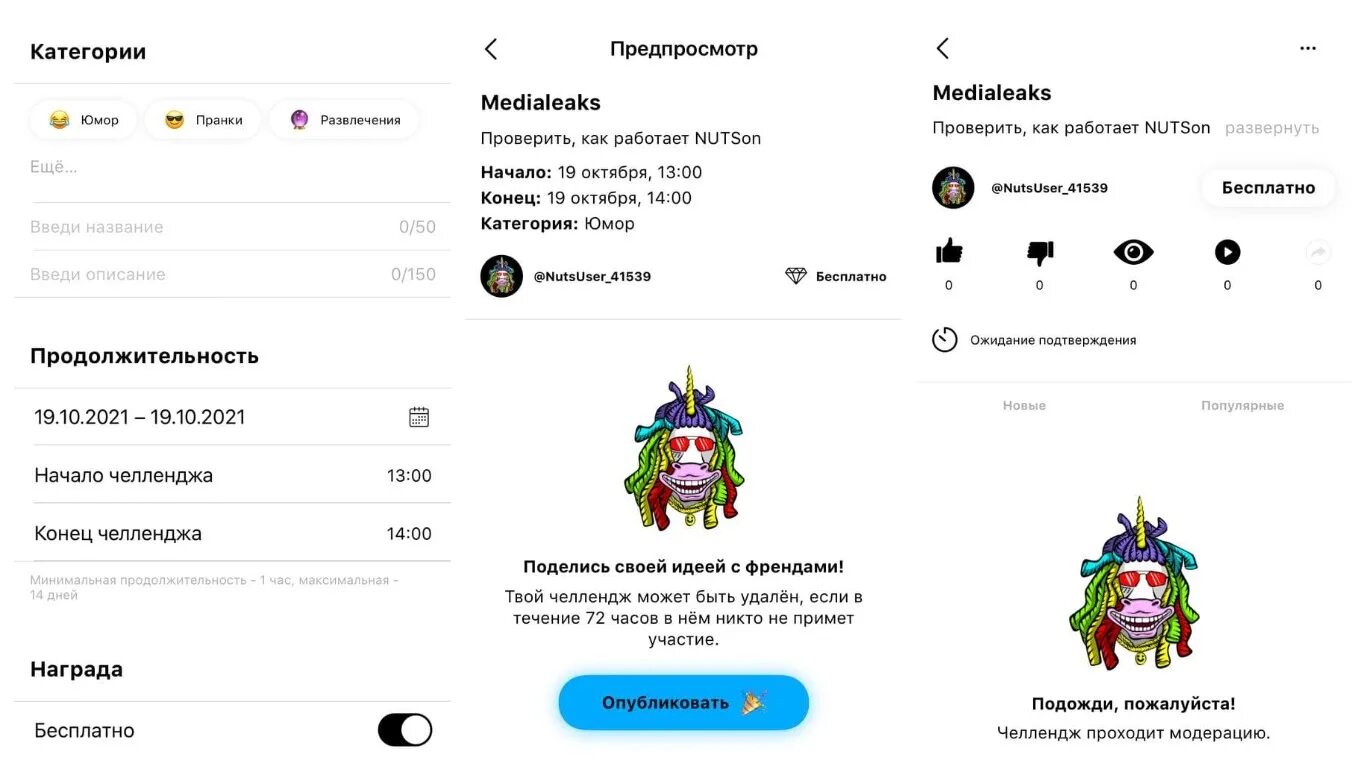Select the Пранки category chip
1366x768 pixels.
coord(203,120)
